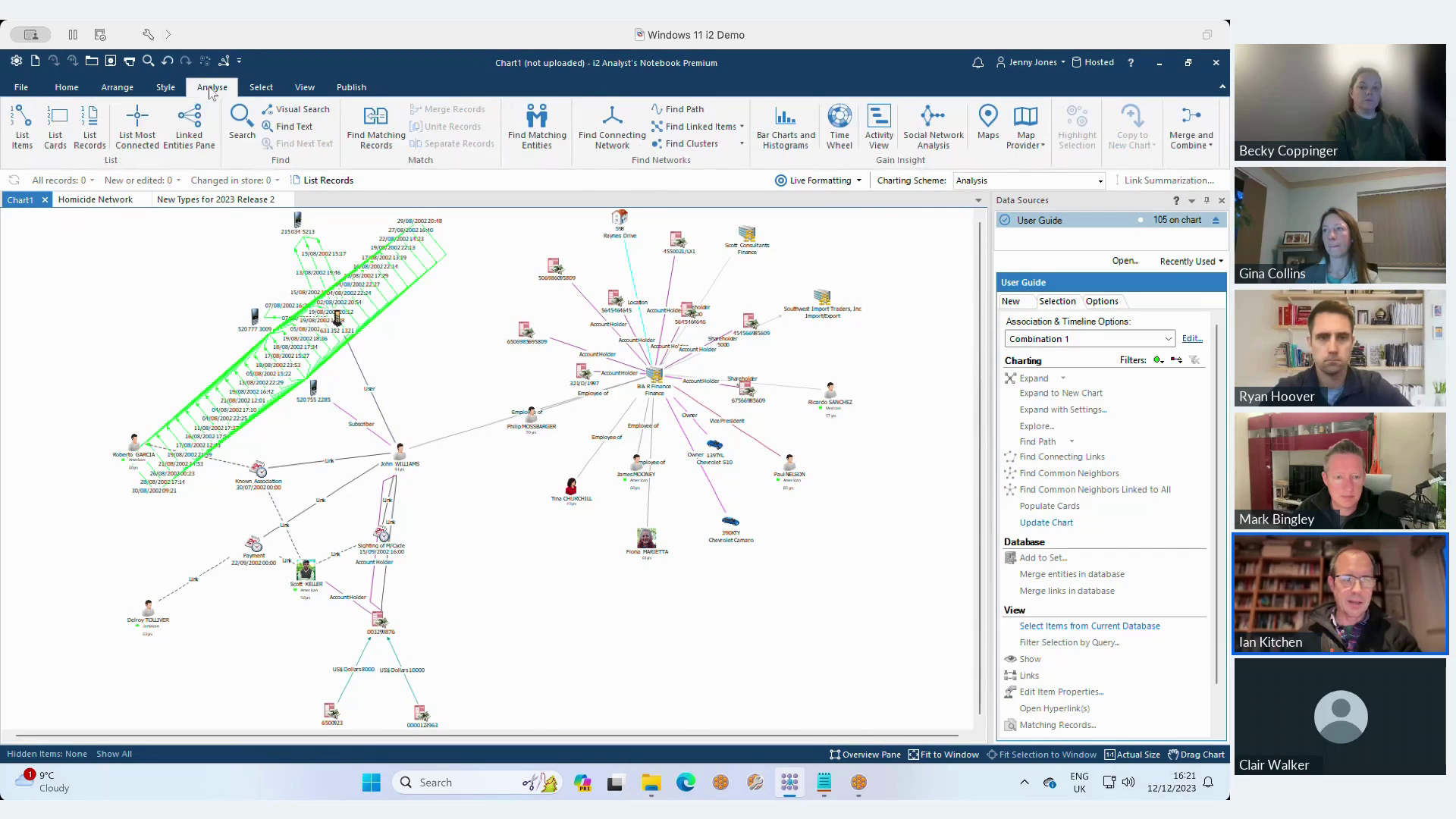Screen dimensions: 1456x819
Task: Click Link Summarization... button
Action: [x=1169, y=180]
